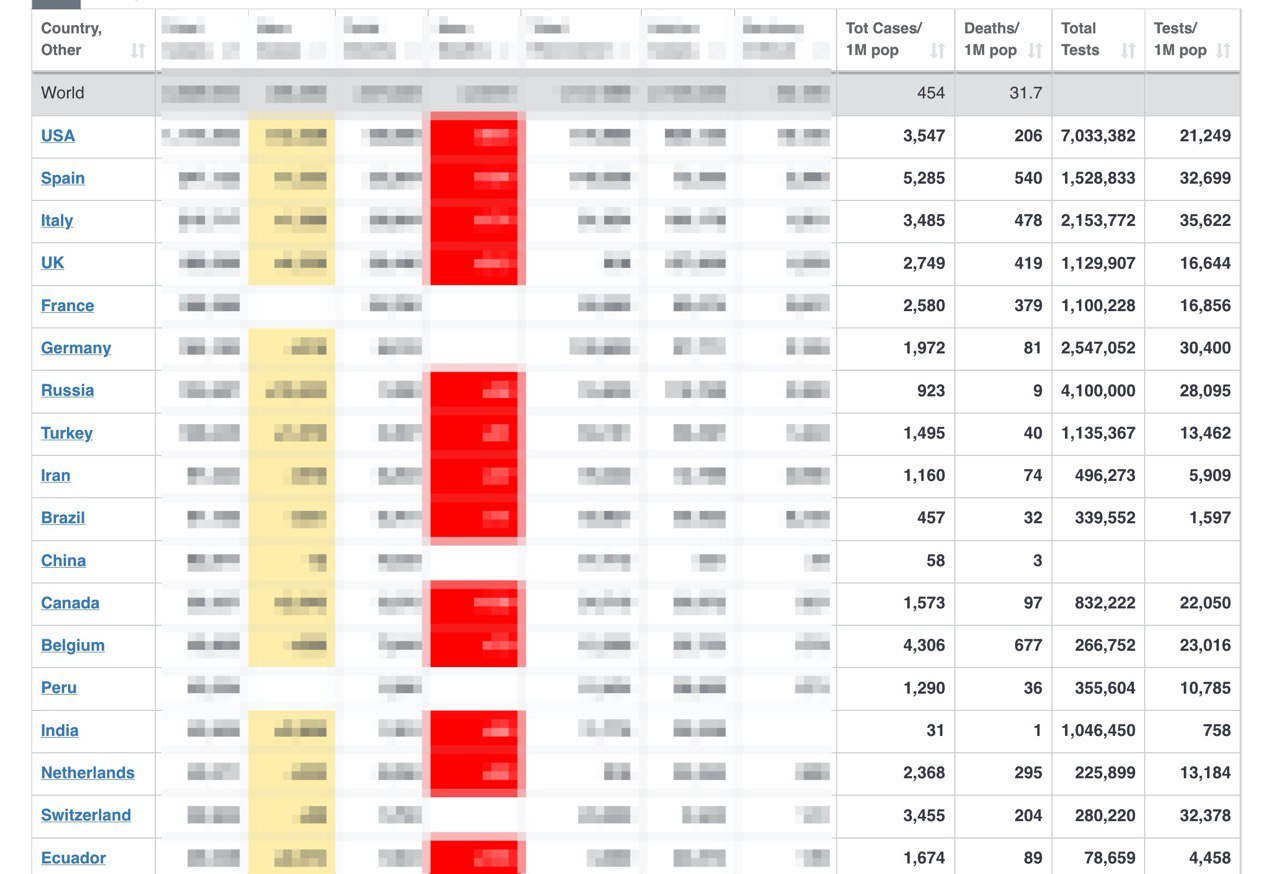Open the UK country link
The image size is (1280, 874).
(x=52, y=263)
